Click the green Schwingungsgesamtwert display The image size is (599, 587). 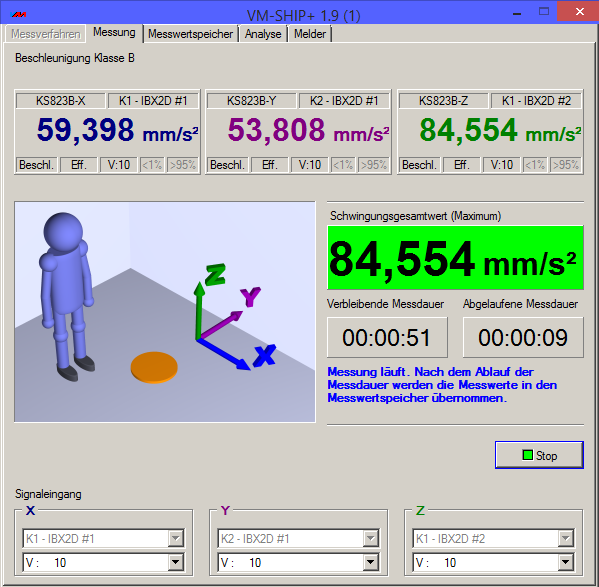tap(455, 258)
